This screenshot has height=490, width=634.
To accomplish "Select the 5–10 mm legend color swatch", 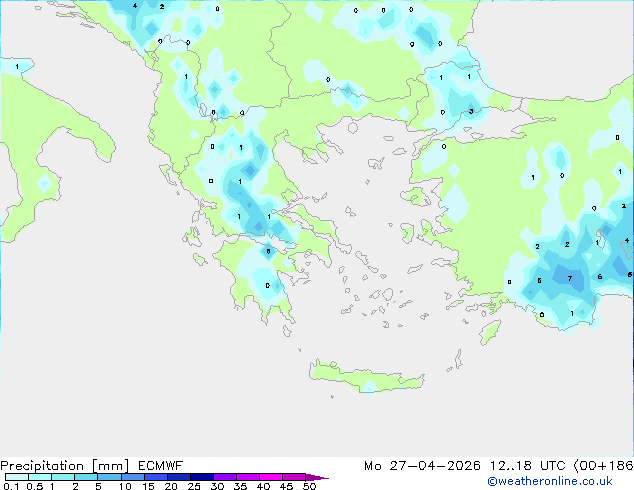I will click(109, 477).
